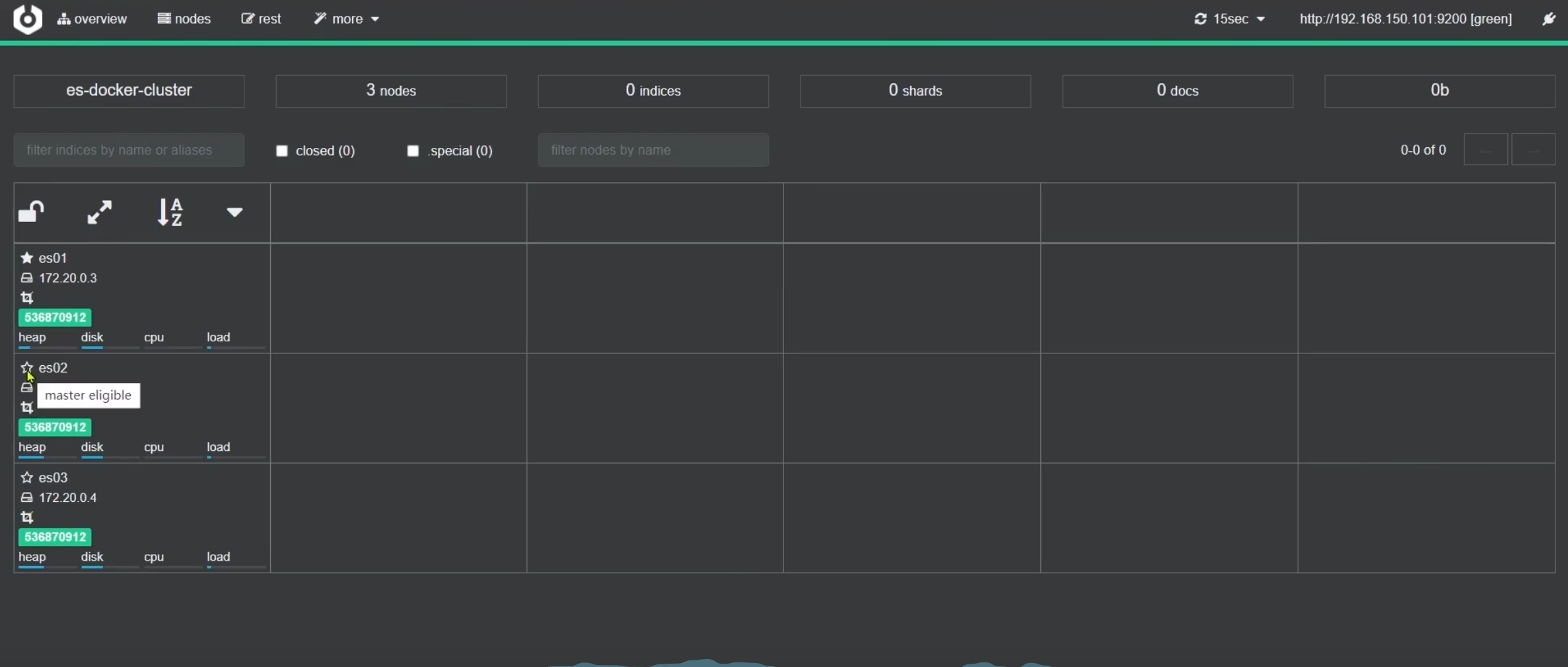Click the disk icon next to 172.20.0.4

click(x=26, y=497)
